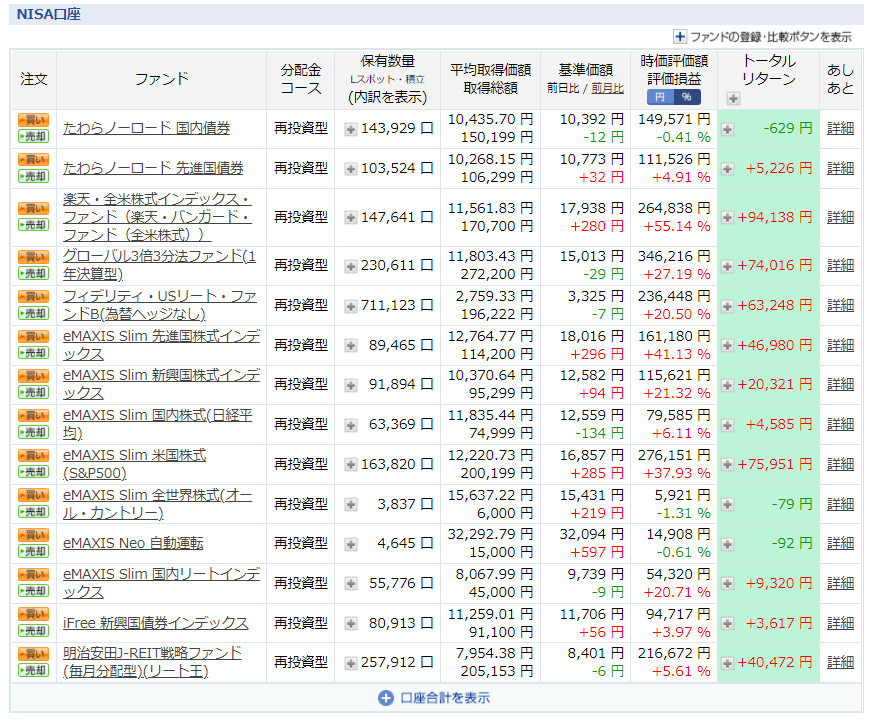Open fund page iFree 新興国債券インデックス
Screen dimensions: 877x725
click(x=155, y=623)
